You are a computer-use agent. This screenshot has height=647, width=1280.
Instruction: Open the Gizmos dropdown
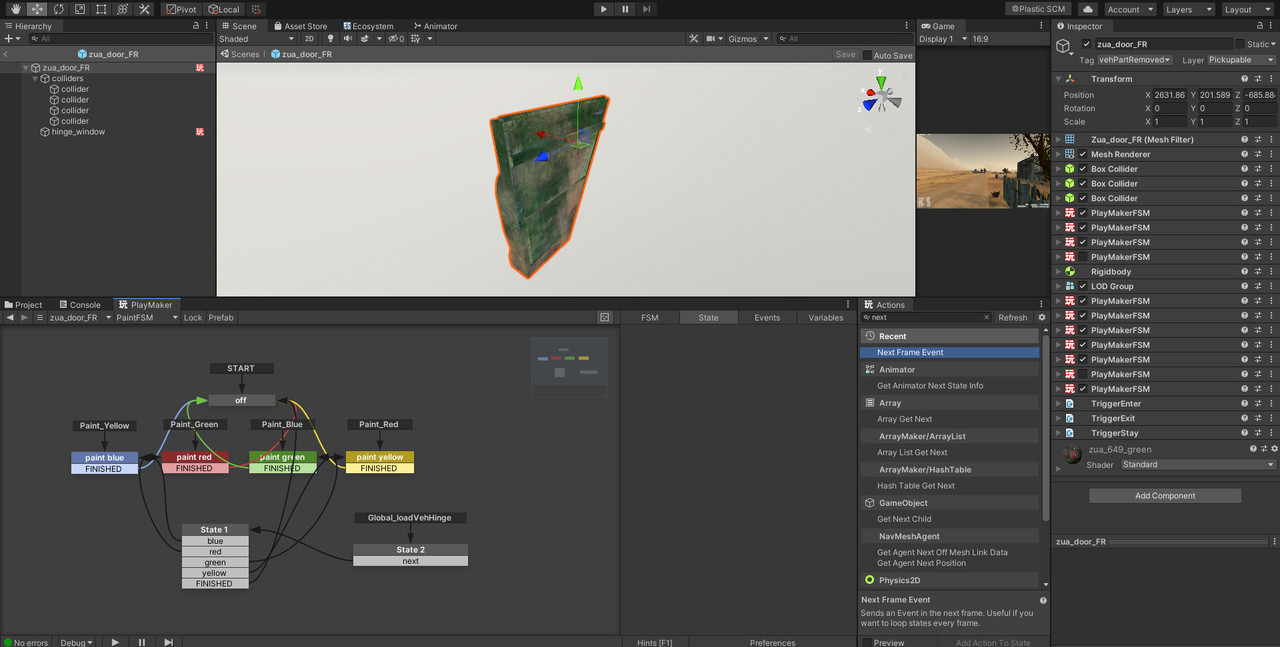[x=748, y=39]
